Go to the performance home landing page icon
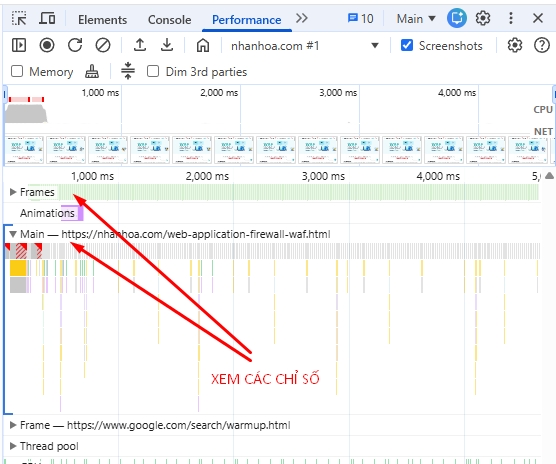Viewport: 556px width, 464px height. (x=203, y=45)
